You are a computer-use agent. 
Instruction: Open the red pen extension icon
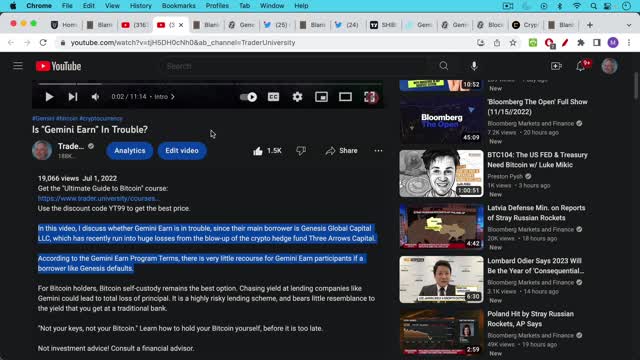pos(565,42)
